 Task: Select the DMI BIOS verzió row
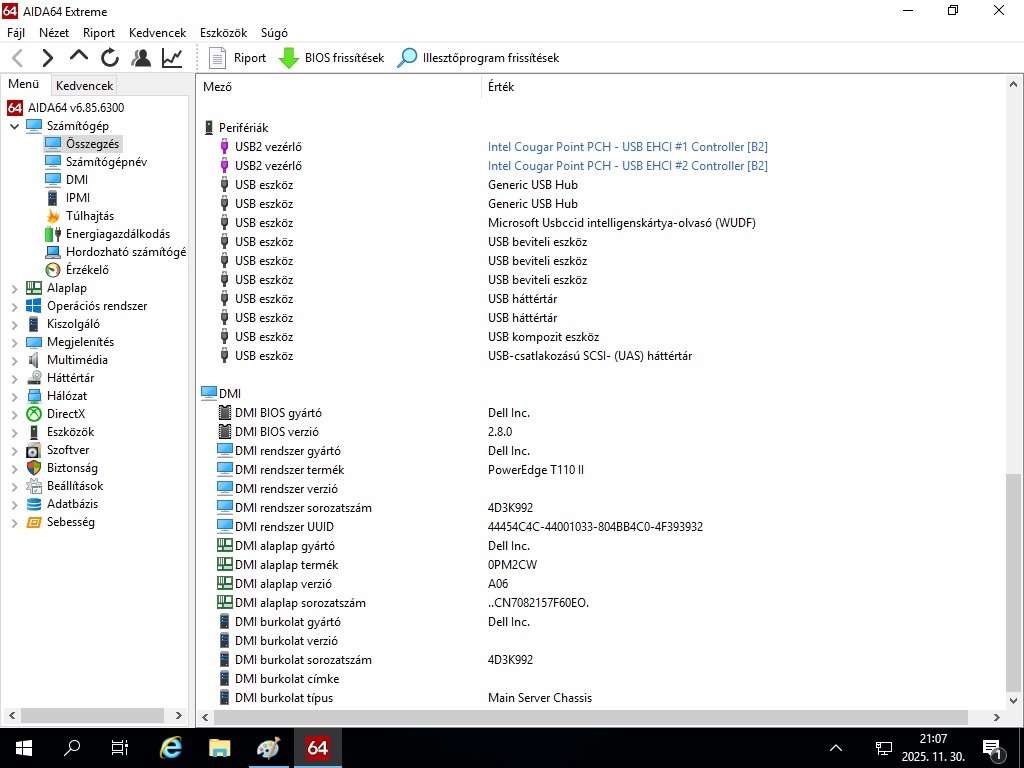point(601,432)
